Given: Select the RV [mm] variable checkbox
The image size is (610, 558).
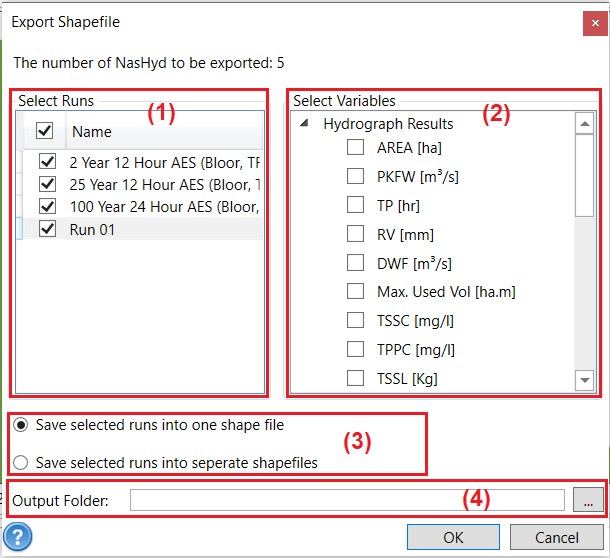Looking at the screenshot, I should click(x=355, y=234).
